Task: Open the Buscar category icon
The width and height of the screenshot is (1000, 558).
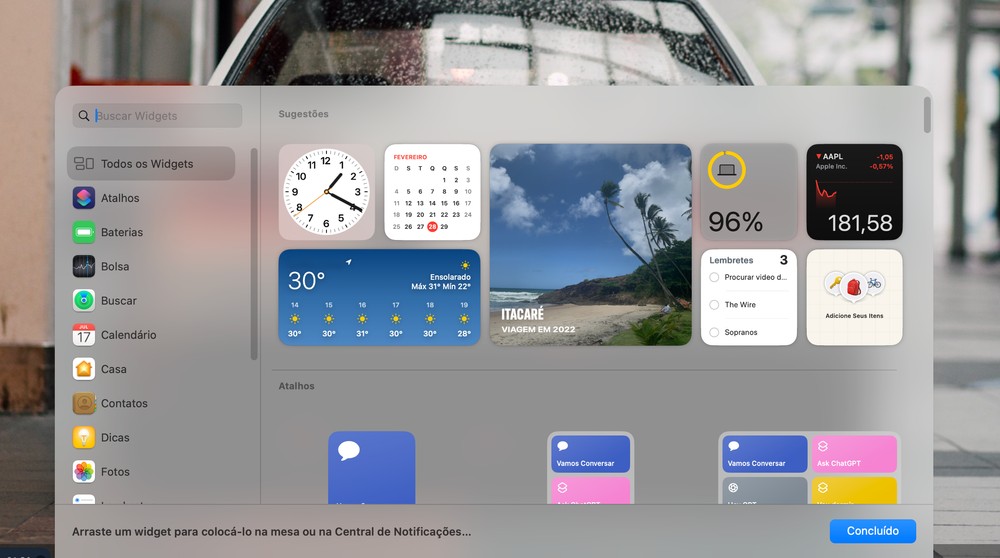Action: [x=84, y=300]
